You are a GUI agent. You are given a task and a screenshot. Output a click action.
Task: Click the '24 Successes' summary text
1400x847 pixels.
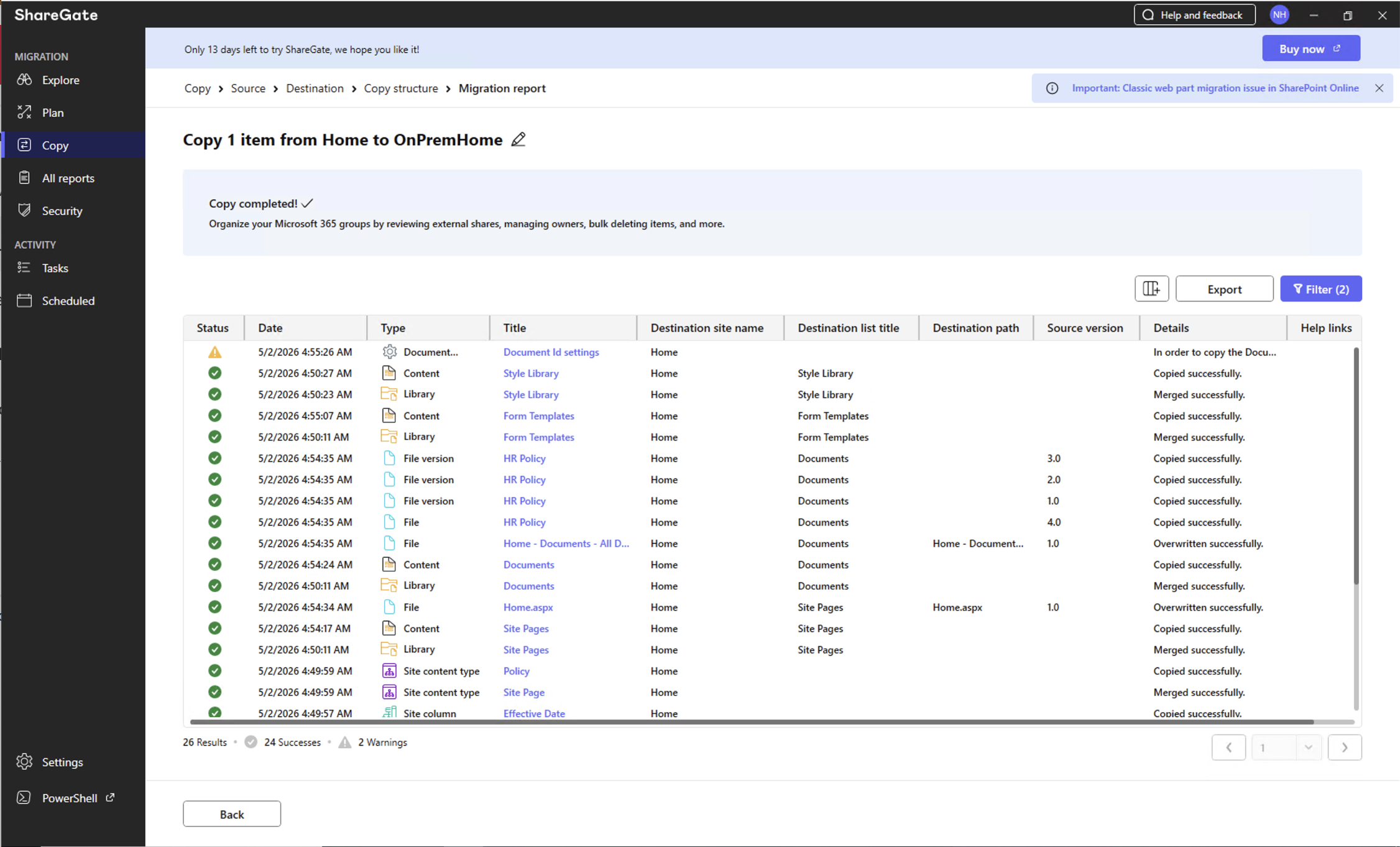point(292,742)
